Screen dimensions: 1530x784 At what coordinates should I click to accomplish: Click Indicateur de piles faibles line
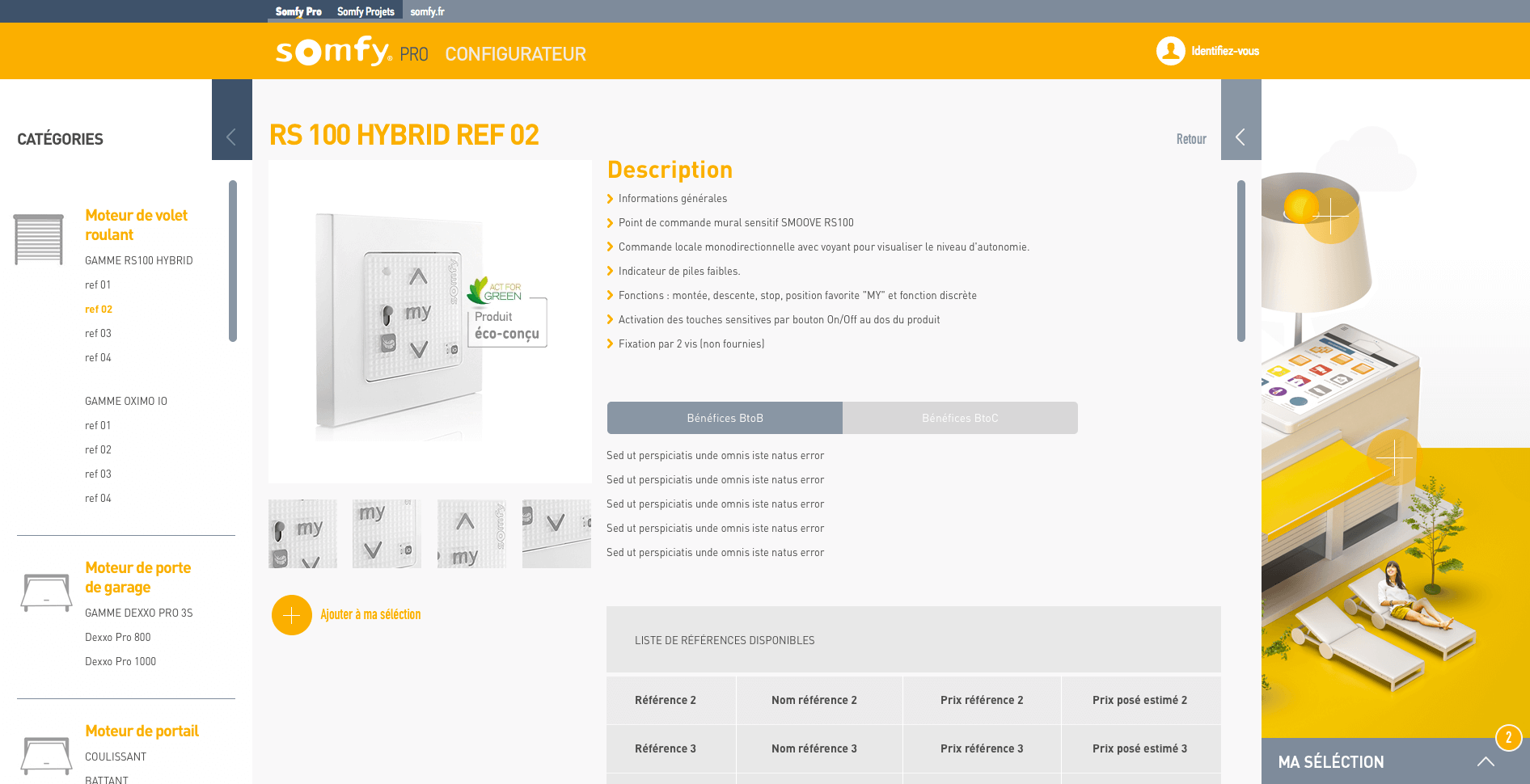tap(679, 271)
